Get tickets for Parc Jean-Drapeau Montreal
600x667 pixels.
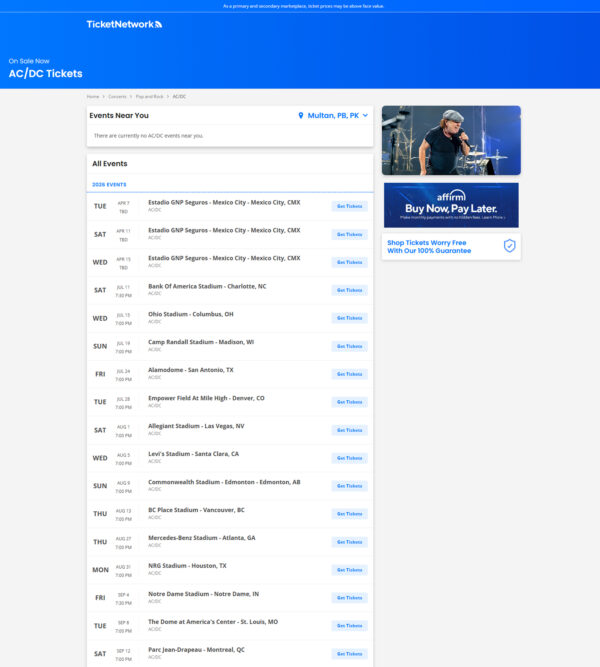coord(349,654)
